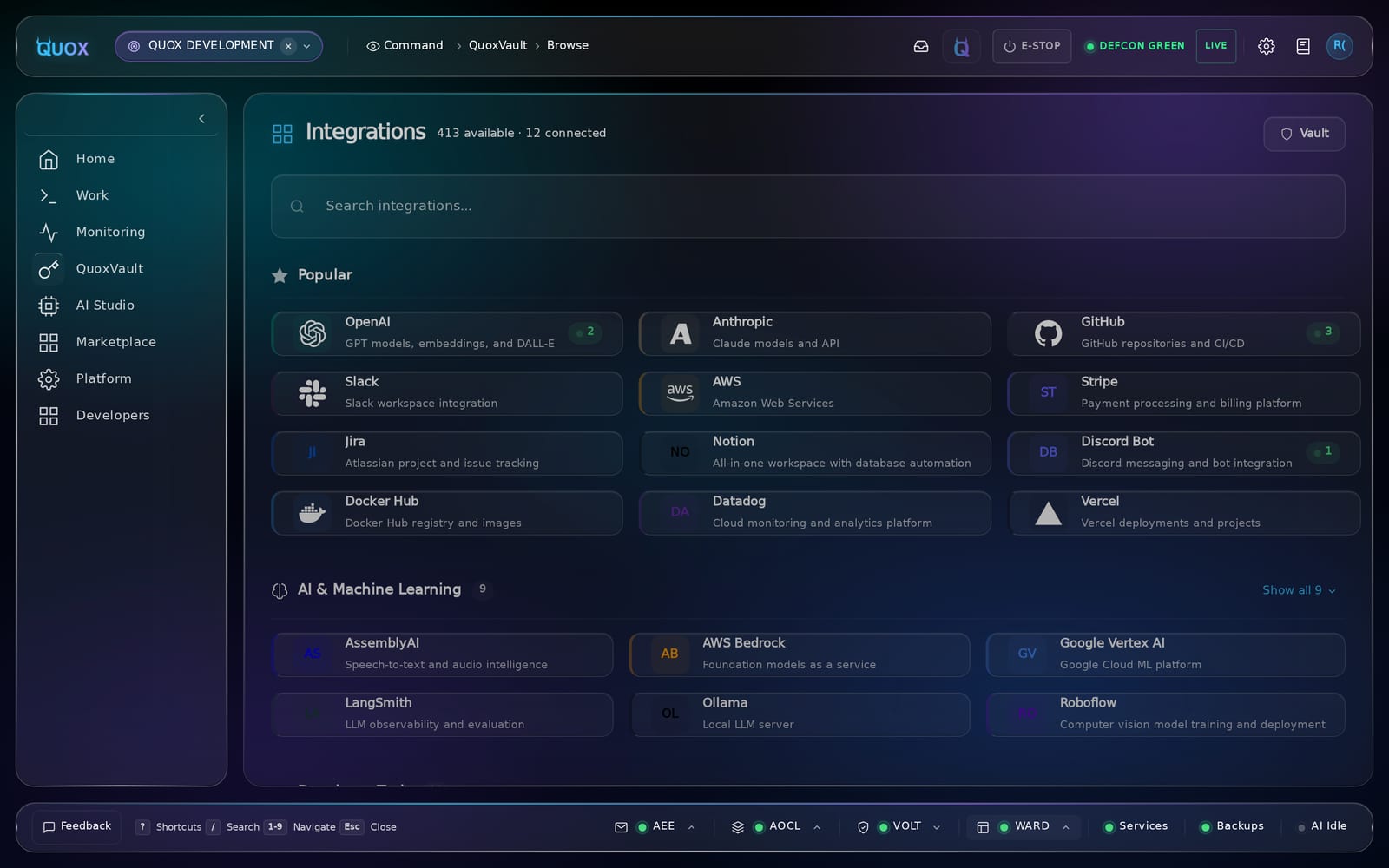Viewport: 1389px width, 868px height.
Task: Open the Discord Bot integration card
Action: point(1183,453)
